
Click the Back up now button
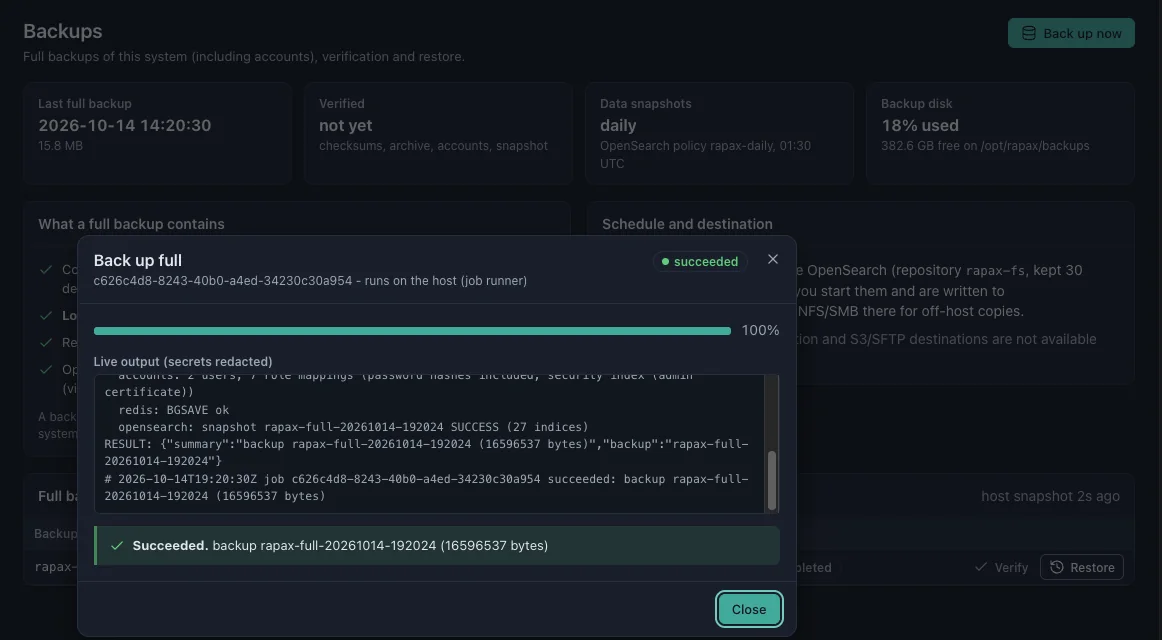point(1071,33)
